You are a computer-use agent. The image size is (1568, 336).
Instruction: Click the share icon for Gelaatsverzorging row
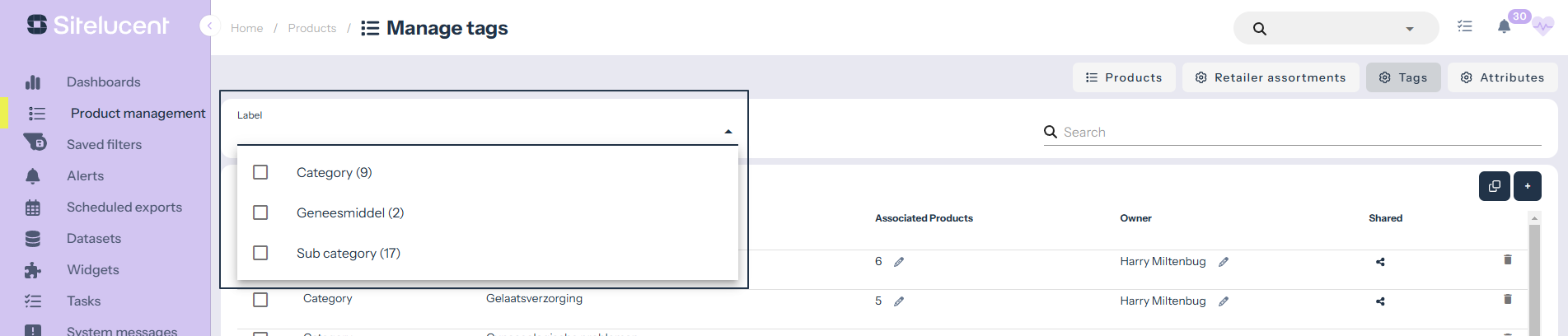[x=1380, y=301]
